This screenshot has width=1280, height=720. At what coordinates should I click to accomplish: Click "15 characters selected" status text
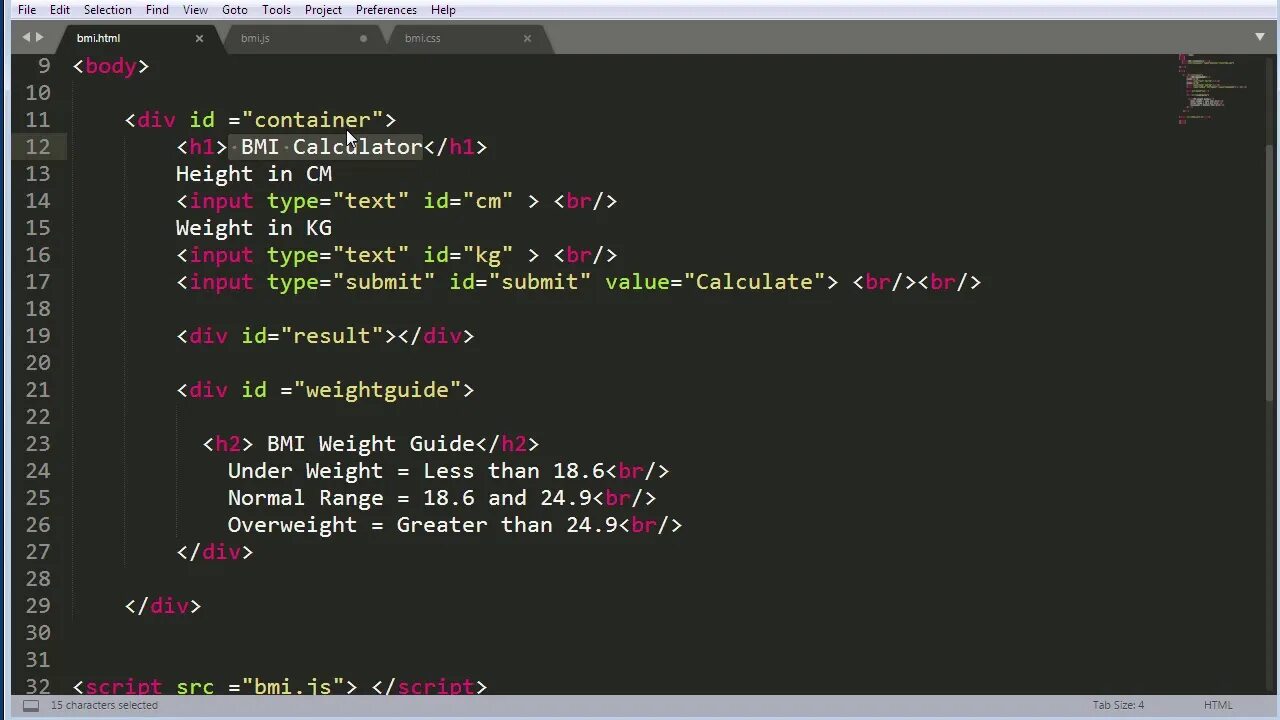point(104,705)
